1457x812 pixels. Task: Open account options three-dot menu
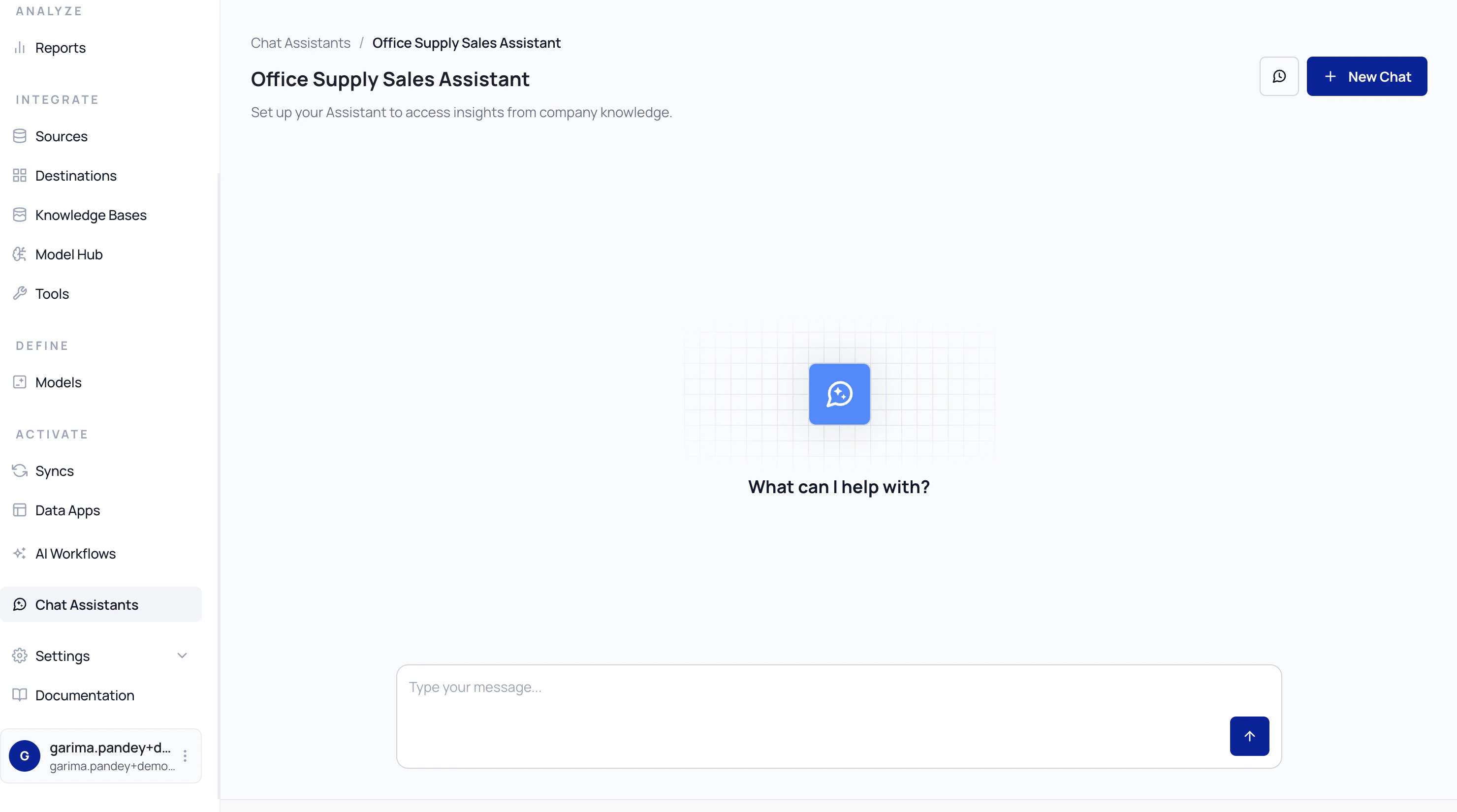[x=185, y=755]
